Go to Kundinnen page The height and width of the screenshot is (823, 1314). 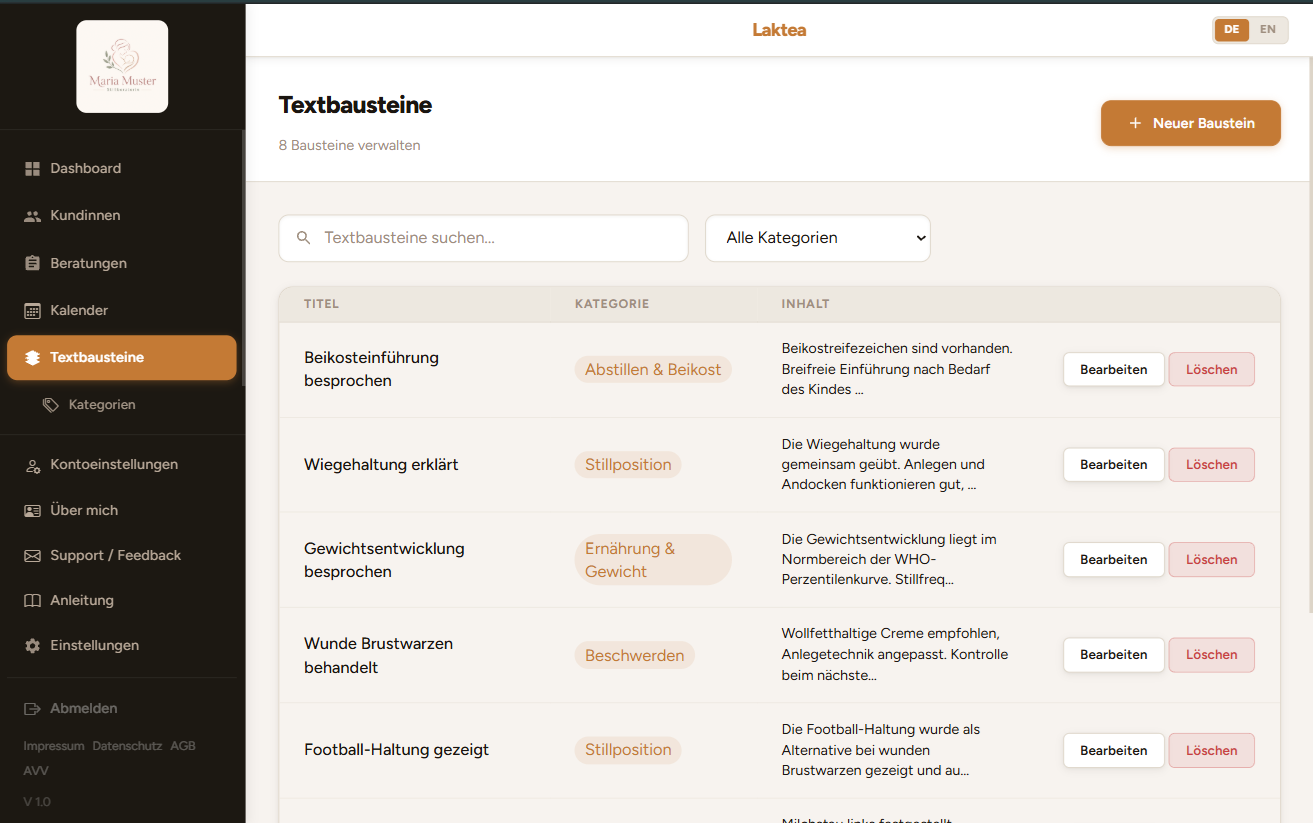[x=122, y=216]
